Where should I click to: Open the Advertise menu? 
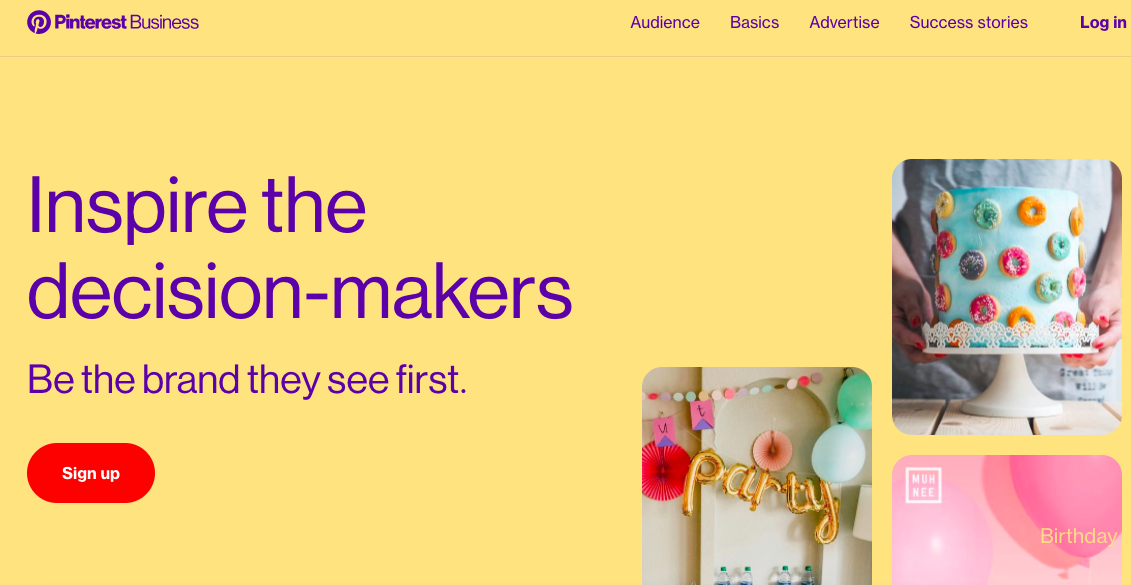(x=844, y=22)
